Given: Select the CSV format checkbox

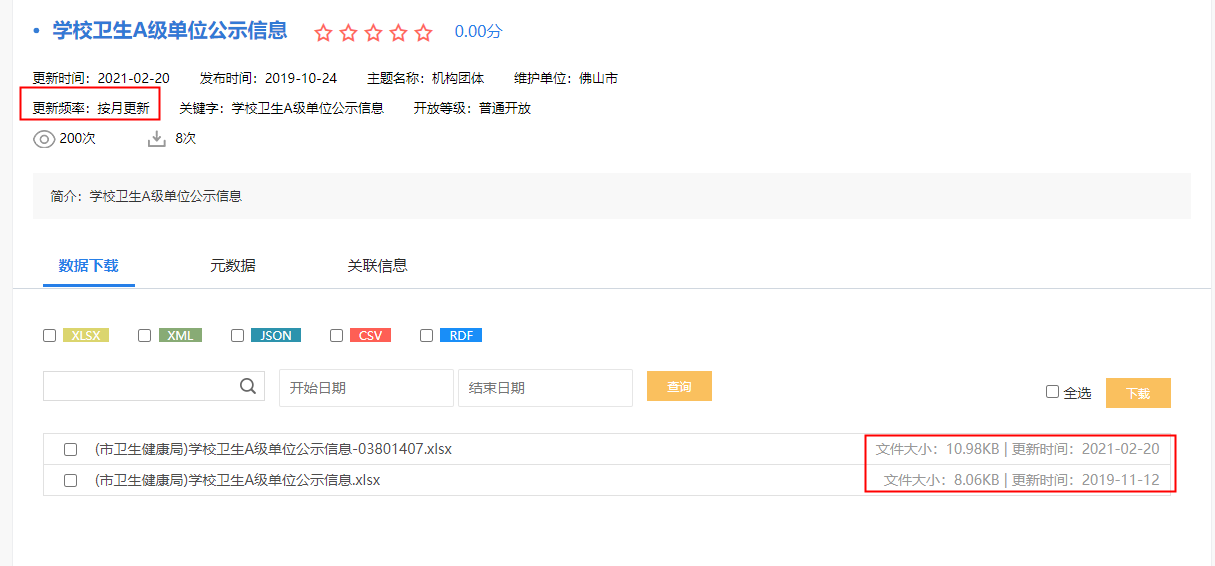Looking at the screenshot, I should pyautogui.click(x=336, y=336).
